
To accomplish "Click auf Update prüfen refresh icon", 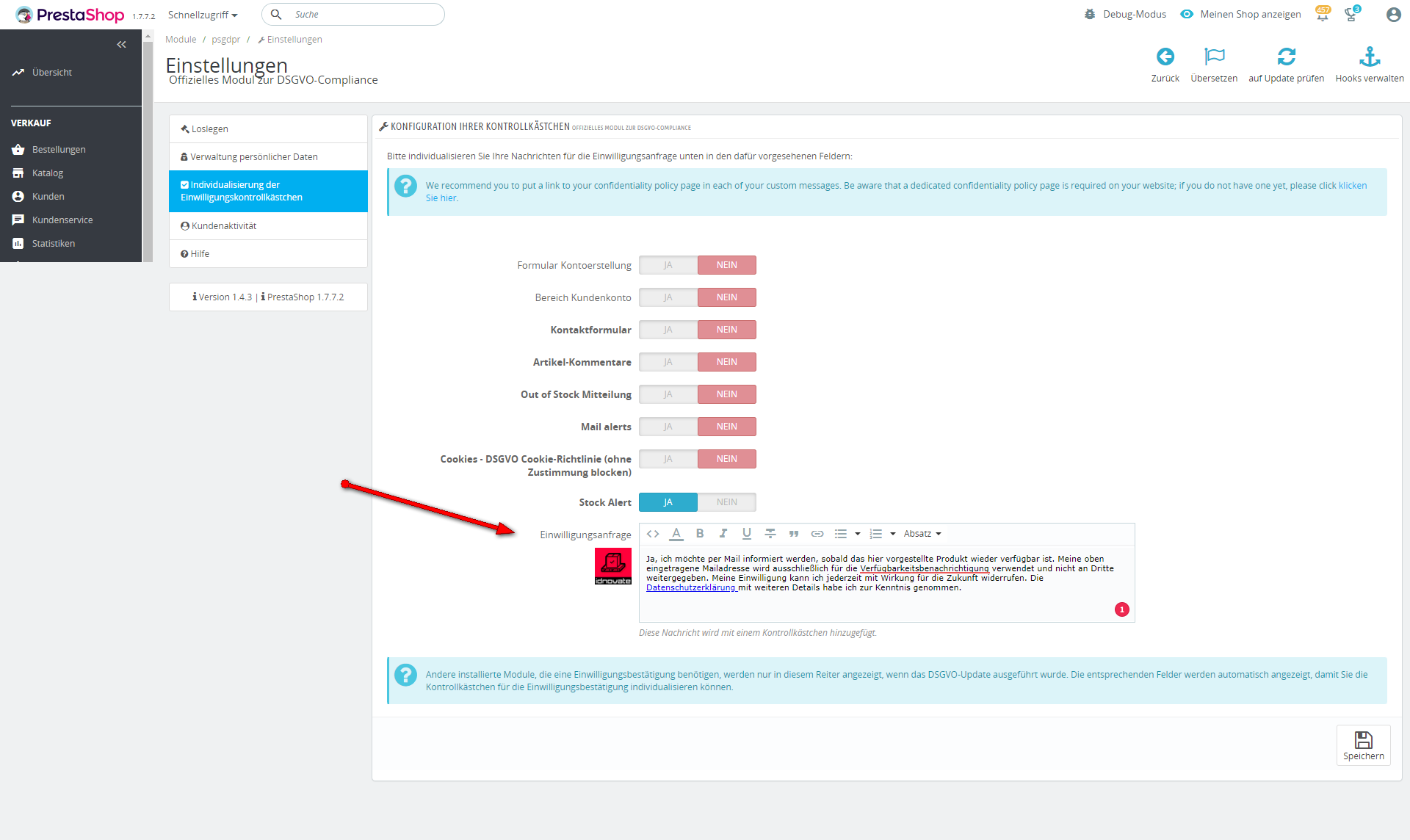I will point(1286,57).
